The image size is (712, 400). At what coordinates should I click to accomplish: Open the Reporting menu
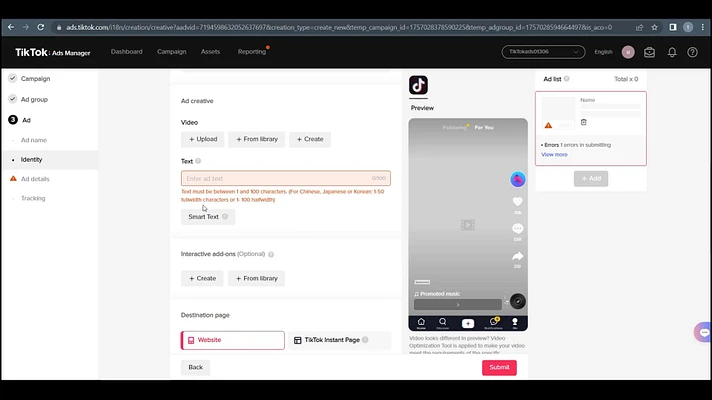[x=252, y=52]
